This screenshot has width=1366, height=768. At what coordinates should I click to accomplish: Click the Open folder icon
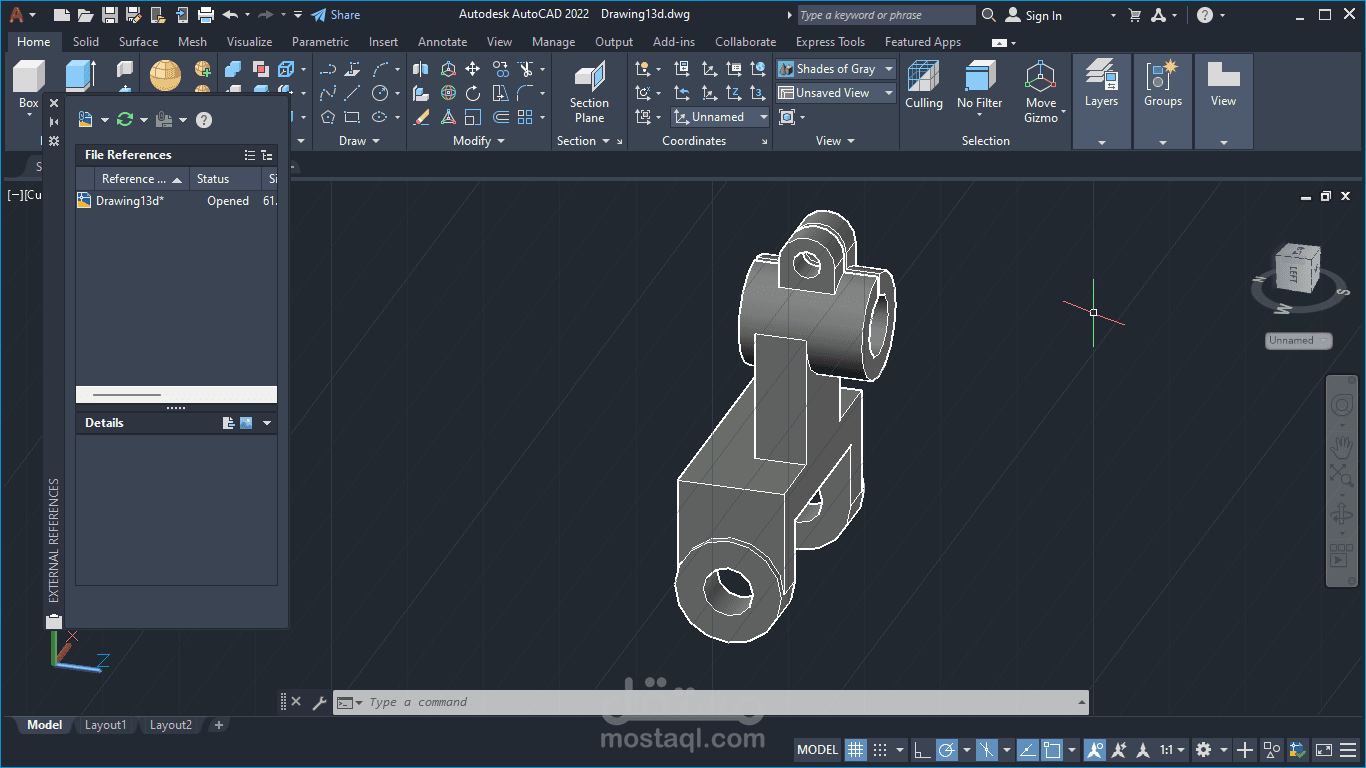(x=86, y=15)
